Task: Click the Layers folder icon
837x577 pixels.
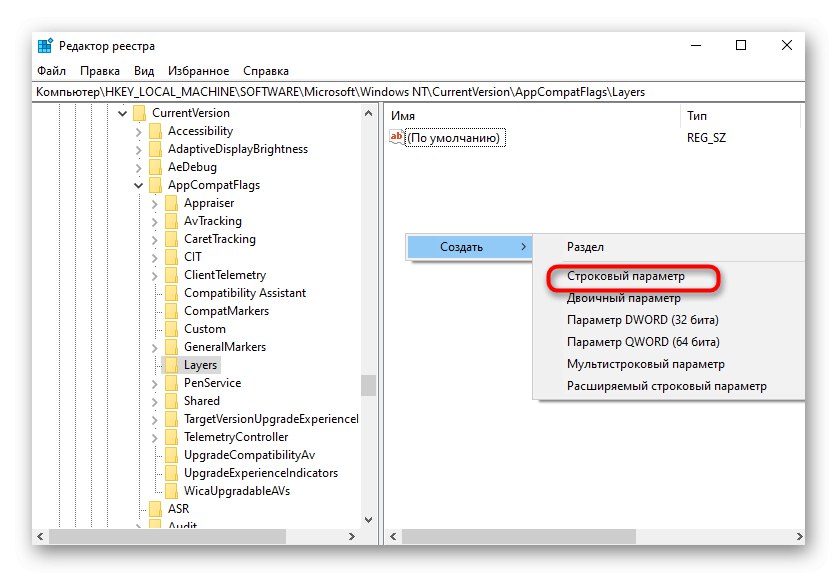Action: [171, 365]
